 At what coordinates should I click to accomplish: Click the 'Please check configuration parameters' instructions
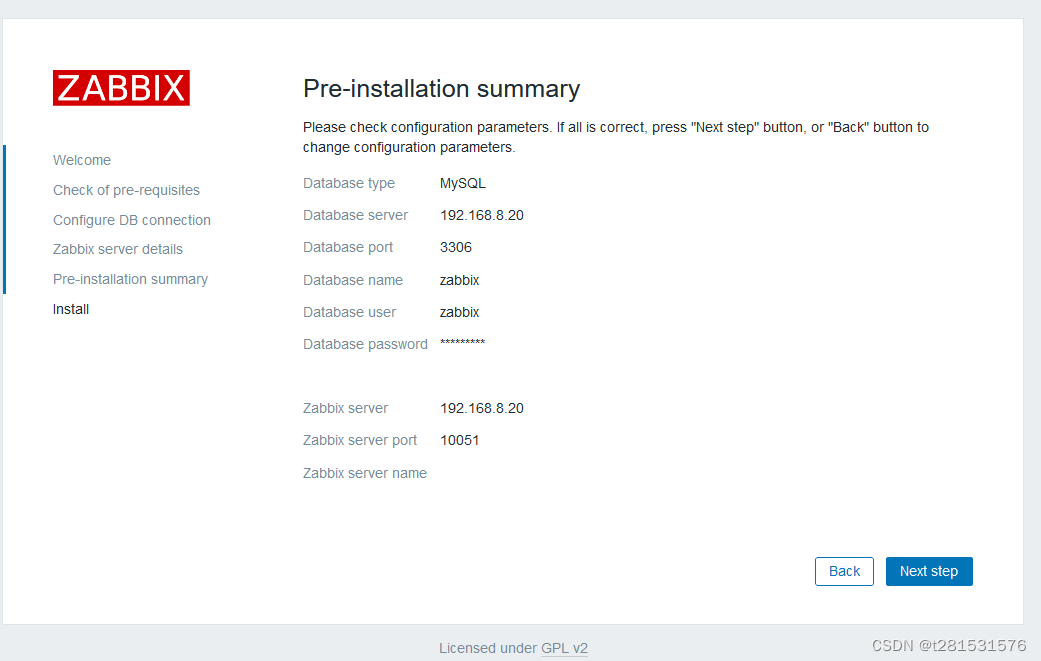(616, 137)
